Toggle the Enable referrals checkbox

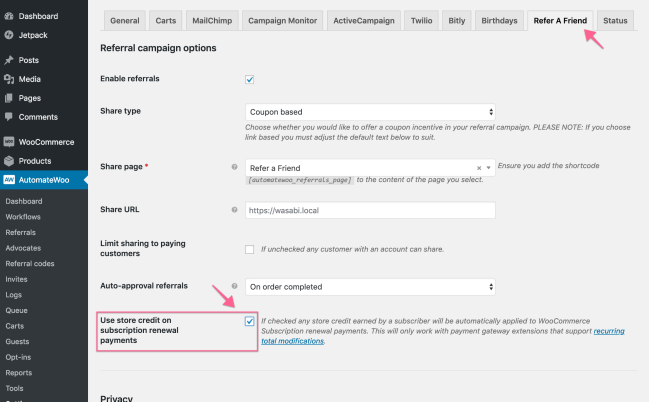tap(249, 79)
